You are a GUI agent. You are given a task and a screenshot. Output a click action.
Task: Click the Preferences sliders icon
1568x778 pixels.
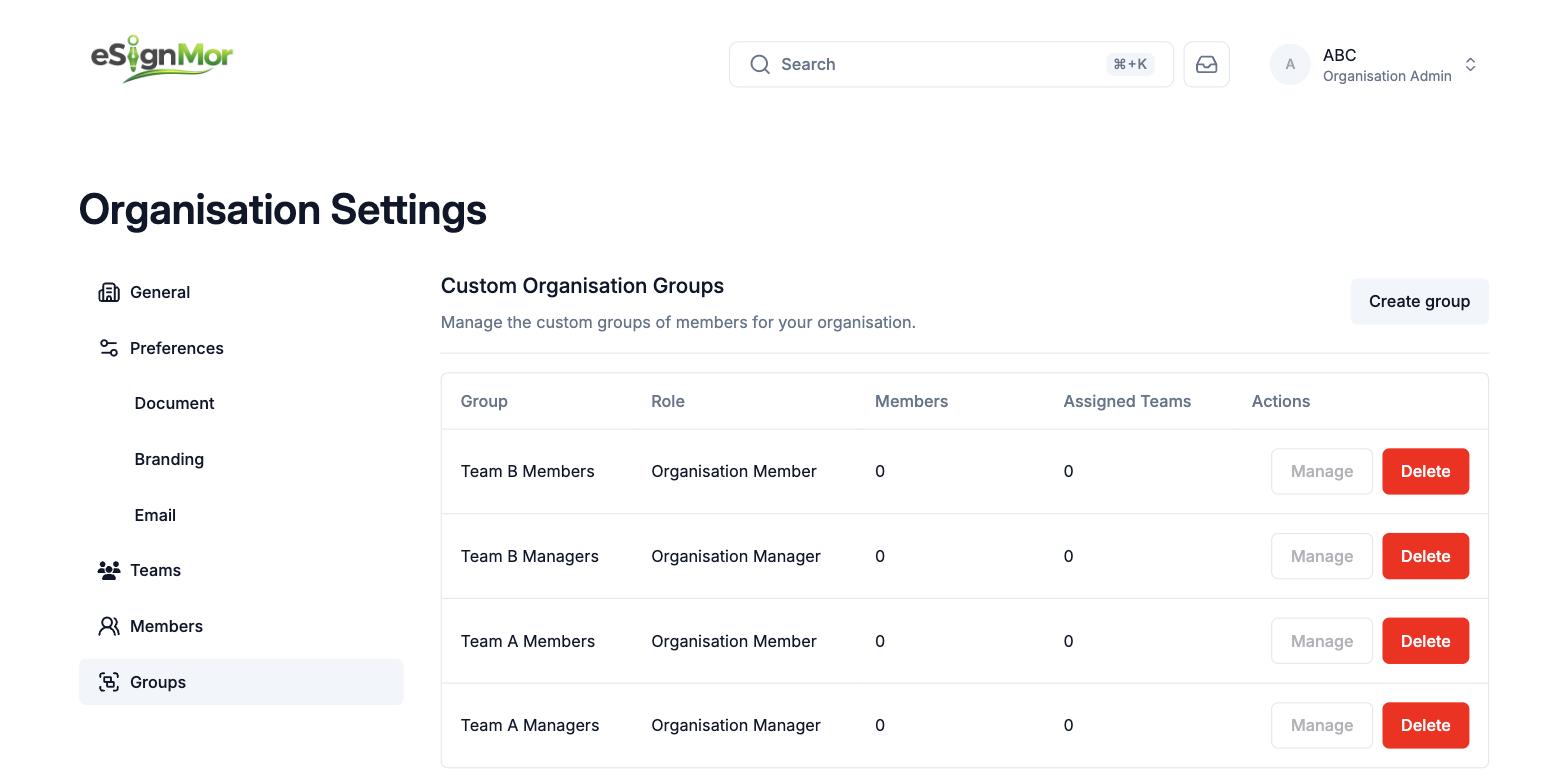tap(109, 348)
